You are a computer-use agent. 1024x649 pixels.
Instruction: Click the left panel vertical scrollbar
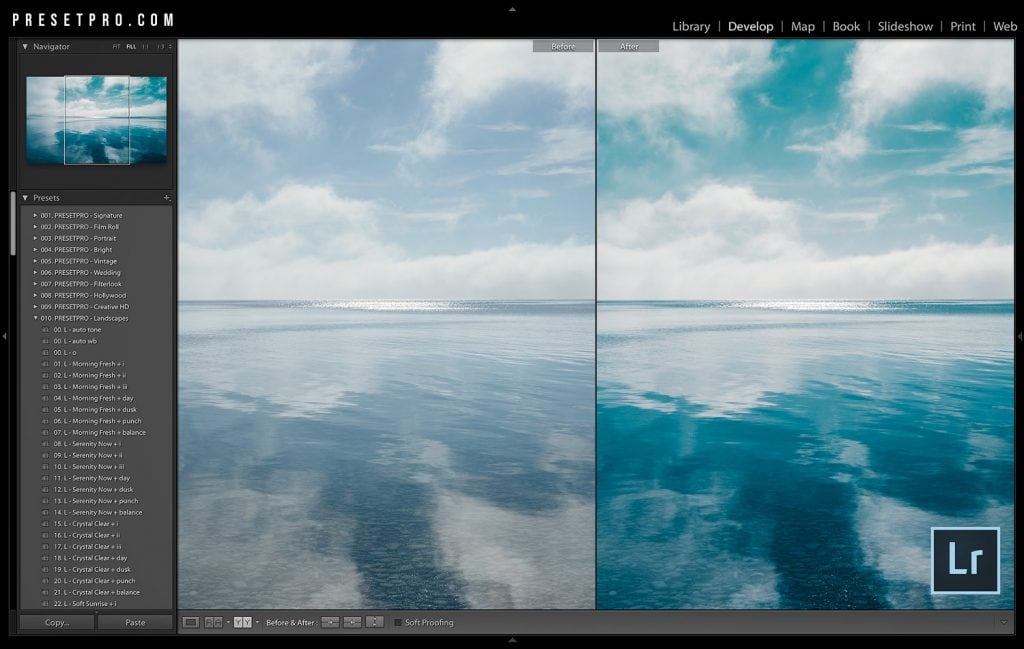tap(13, 223)
